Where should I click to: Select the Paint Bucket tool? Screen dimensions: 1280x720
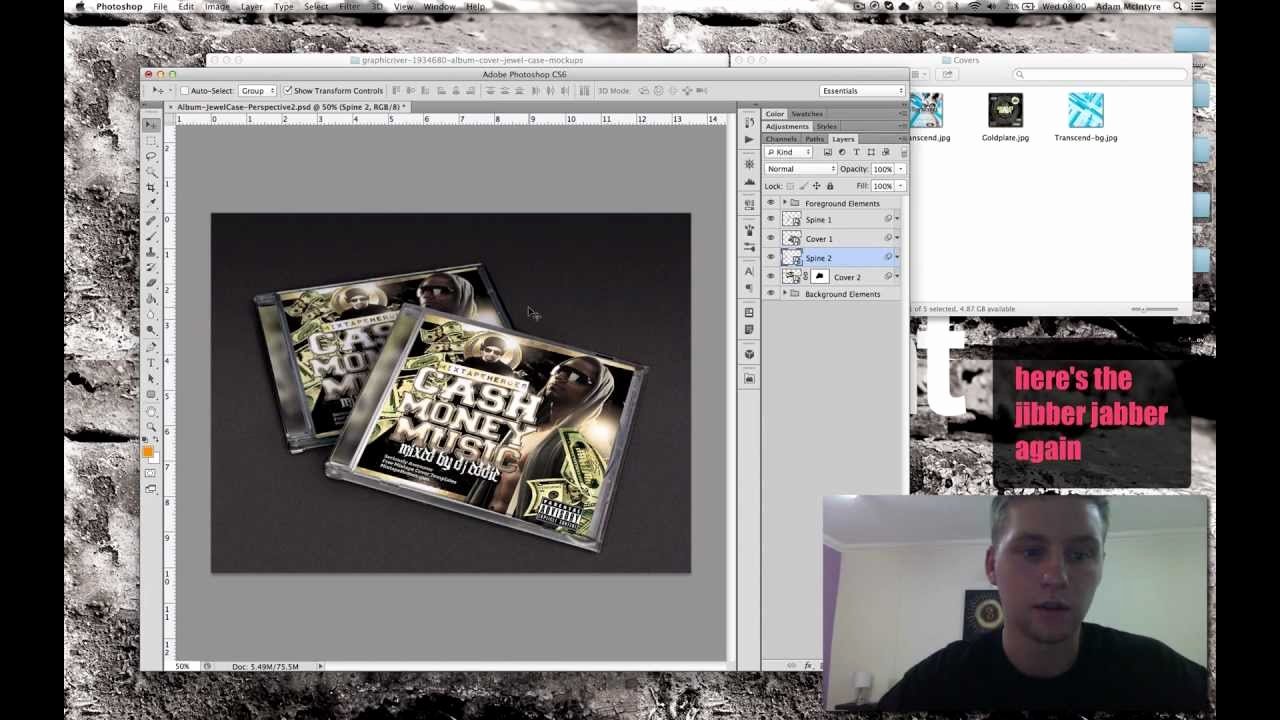(x=151, y=299)
